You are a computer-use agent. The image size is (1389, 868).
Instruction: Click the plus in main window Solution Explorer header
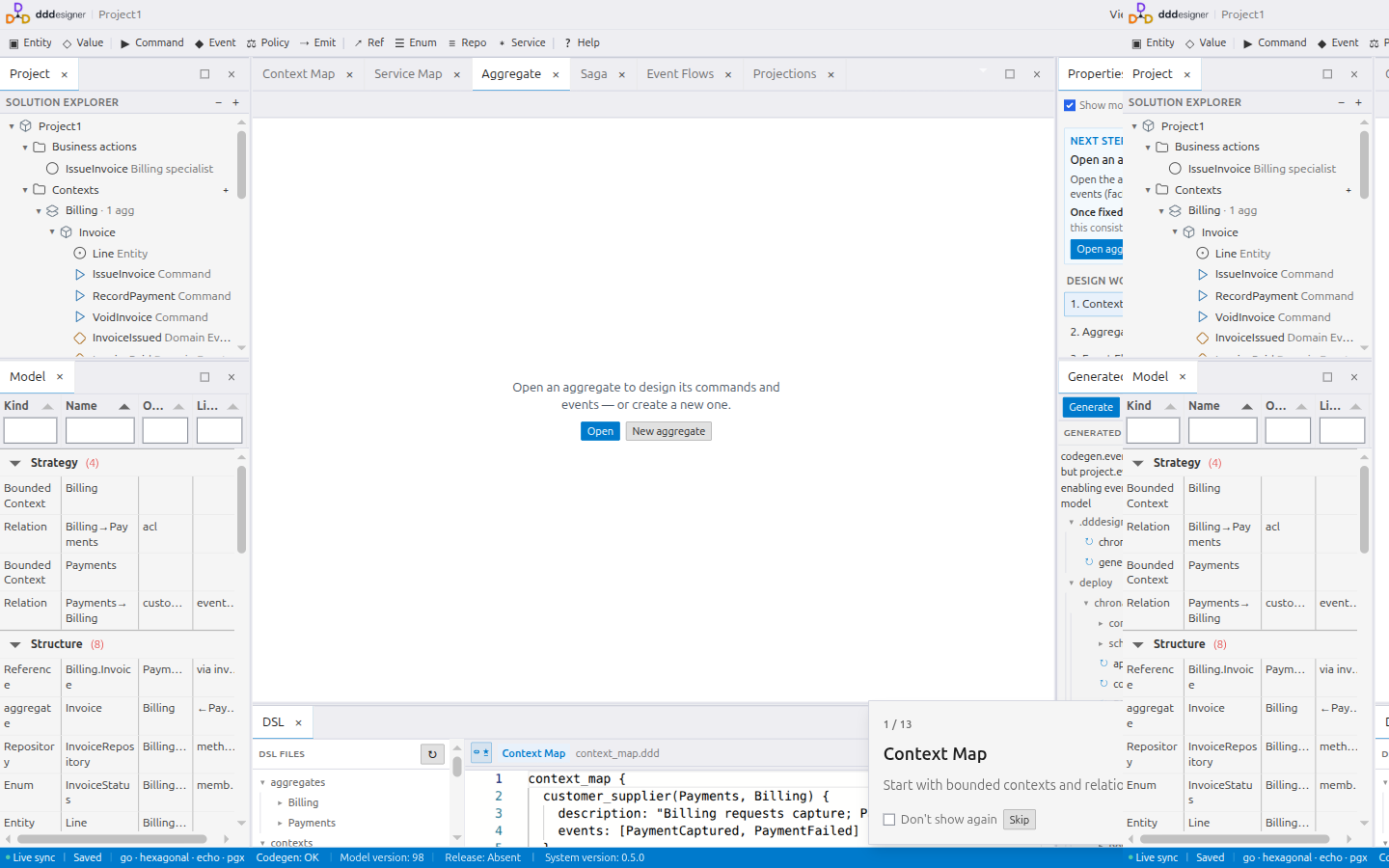(235, 102)
